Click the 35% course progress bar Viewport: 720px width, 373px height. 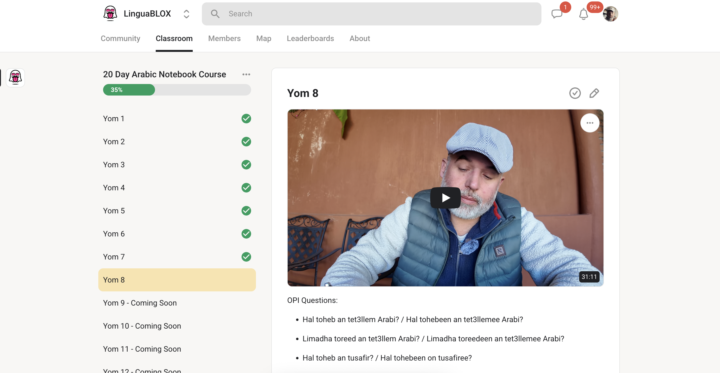[177, 90]
